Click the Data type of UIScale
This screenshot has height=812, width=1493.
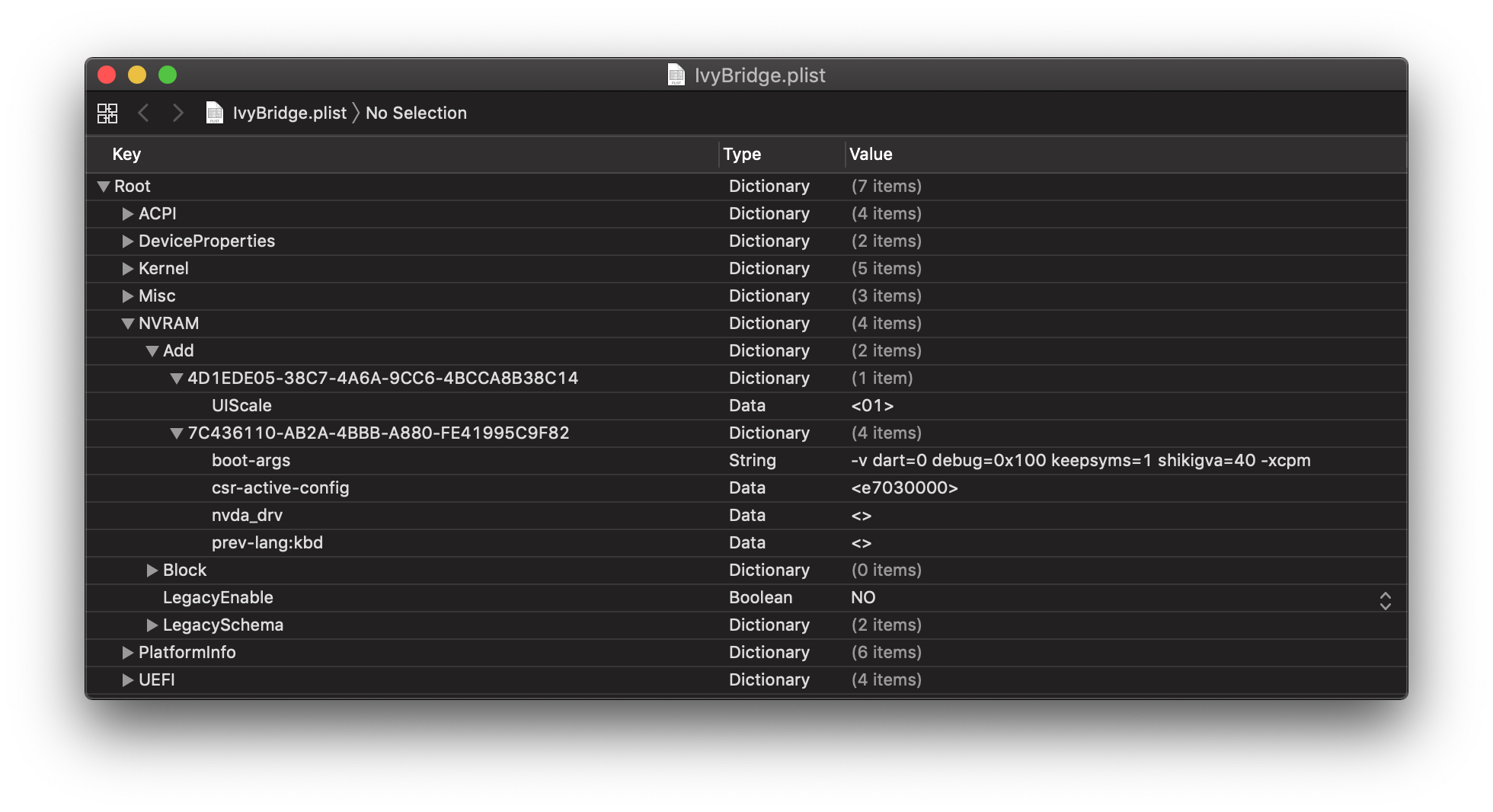point(747,406)
